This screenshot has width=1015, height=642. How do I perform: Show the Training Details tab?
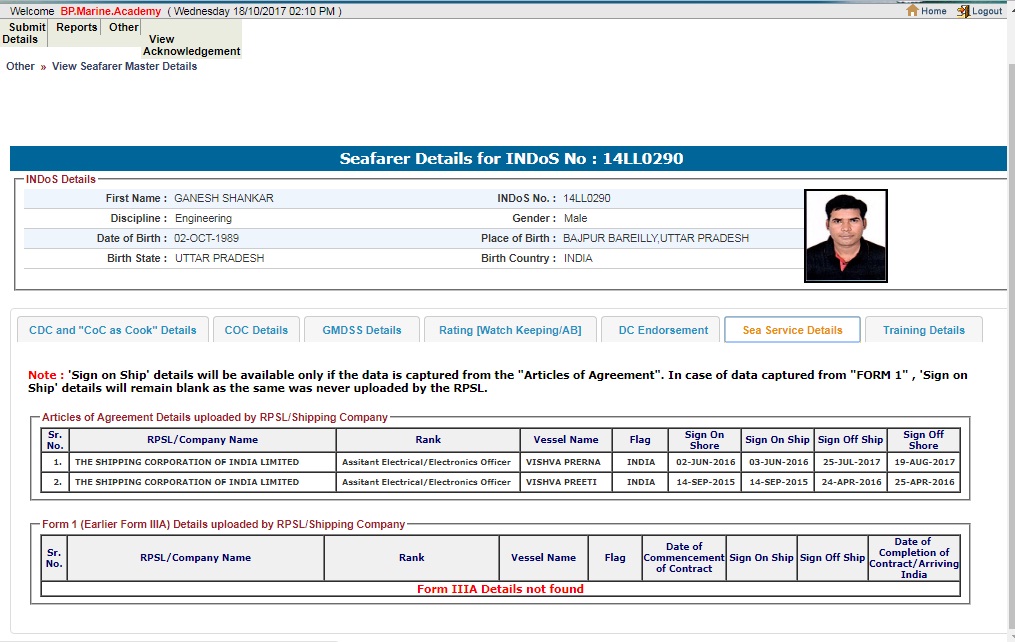pos(923,330)
